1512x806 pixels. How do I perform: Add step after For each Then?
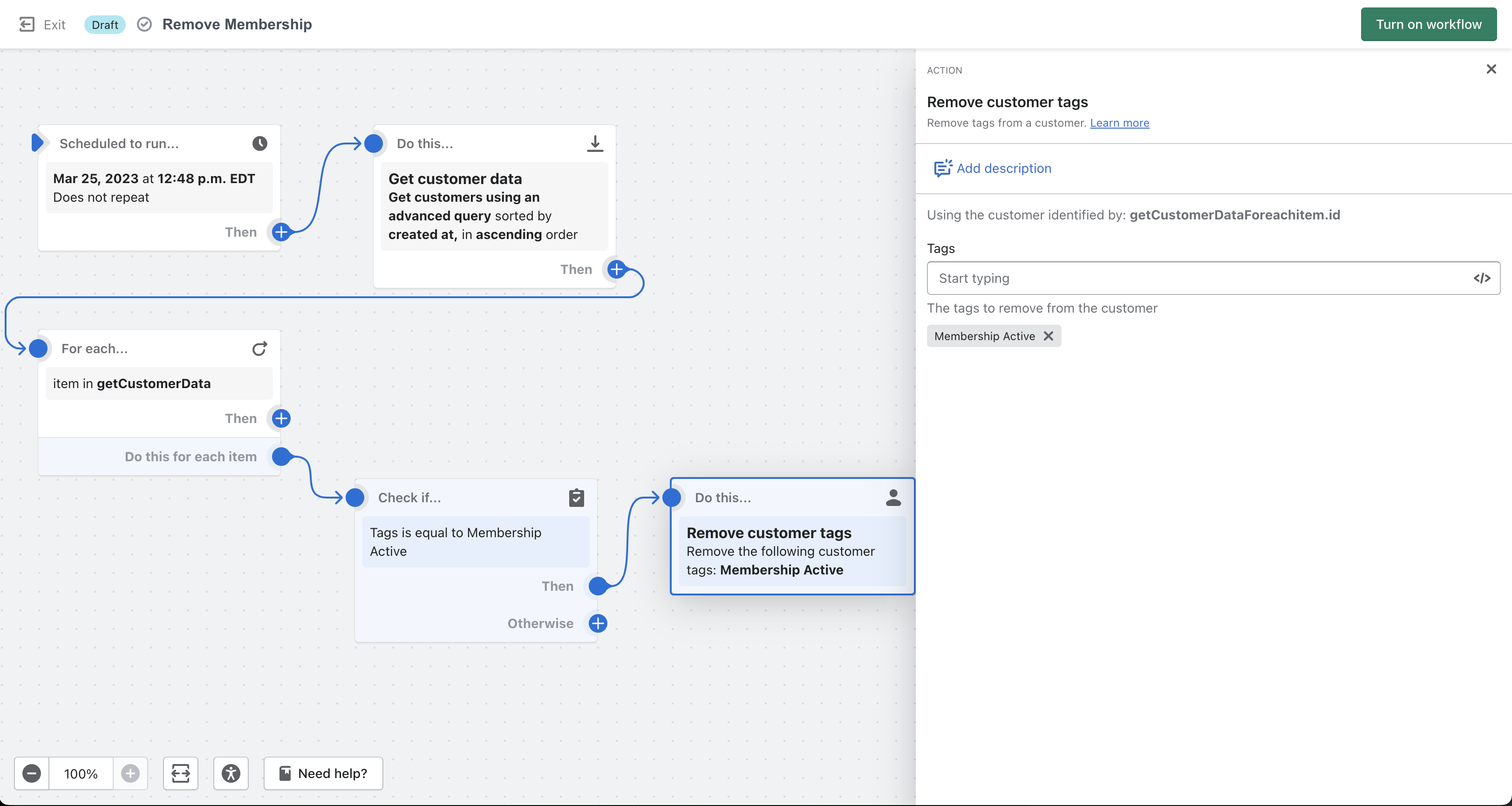tap(281, 418)
